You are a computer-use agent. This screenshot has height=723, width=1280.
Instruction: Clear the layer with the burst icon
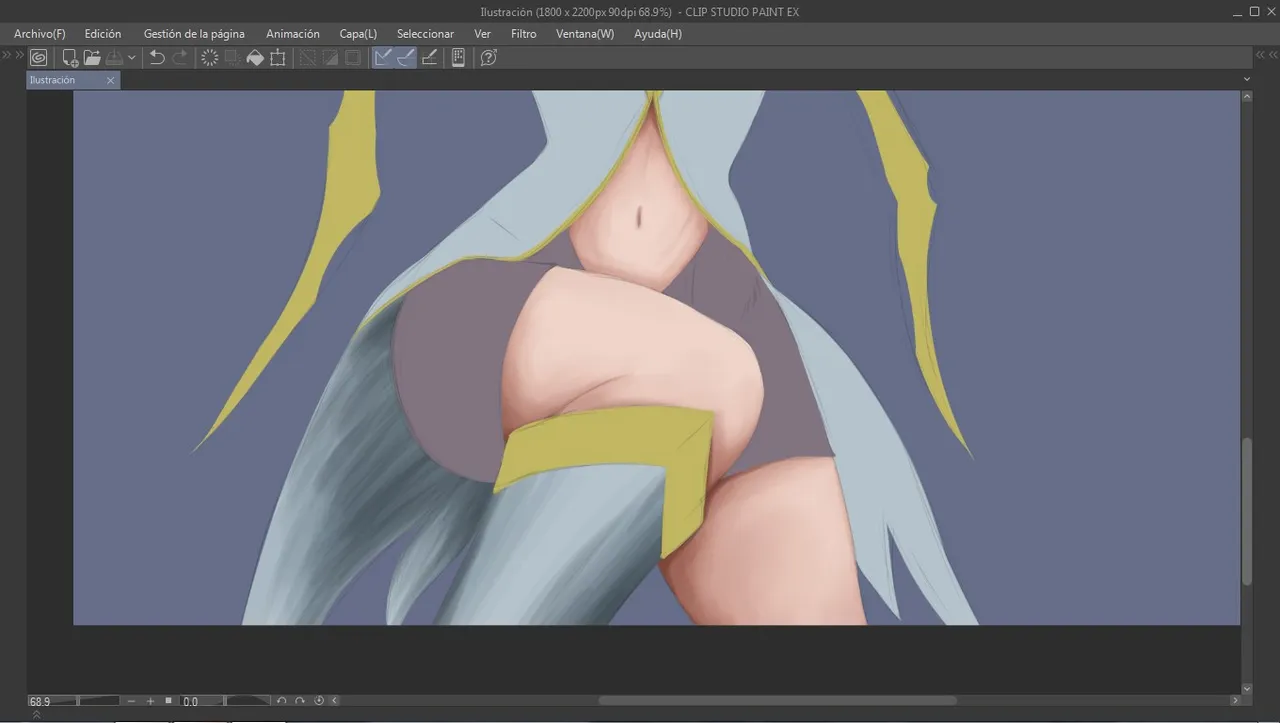(x=209, y=58)
